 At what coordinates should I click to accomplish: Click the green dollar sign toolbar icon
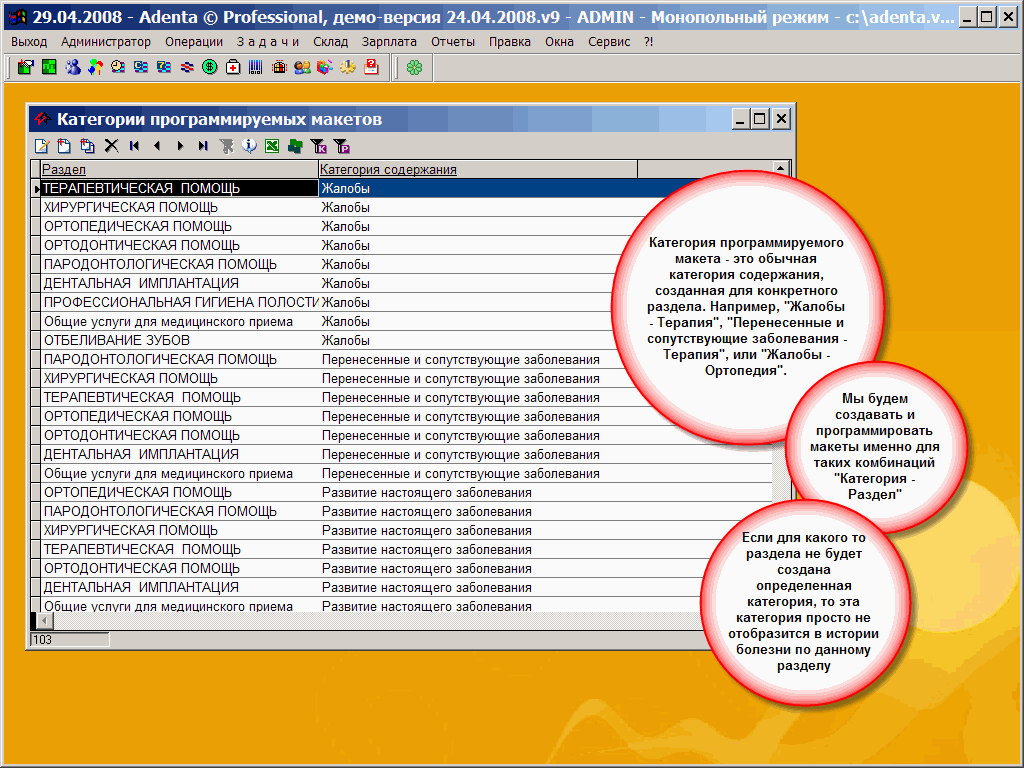[x=210, y=67]
